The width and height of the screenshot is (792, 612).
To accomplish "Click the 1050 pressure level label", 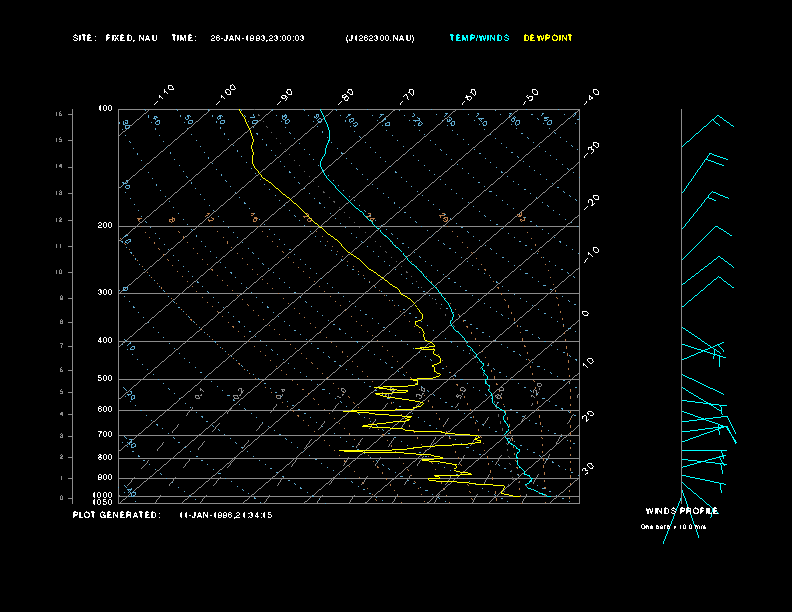I will point(103,502).
